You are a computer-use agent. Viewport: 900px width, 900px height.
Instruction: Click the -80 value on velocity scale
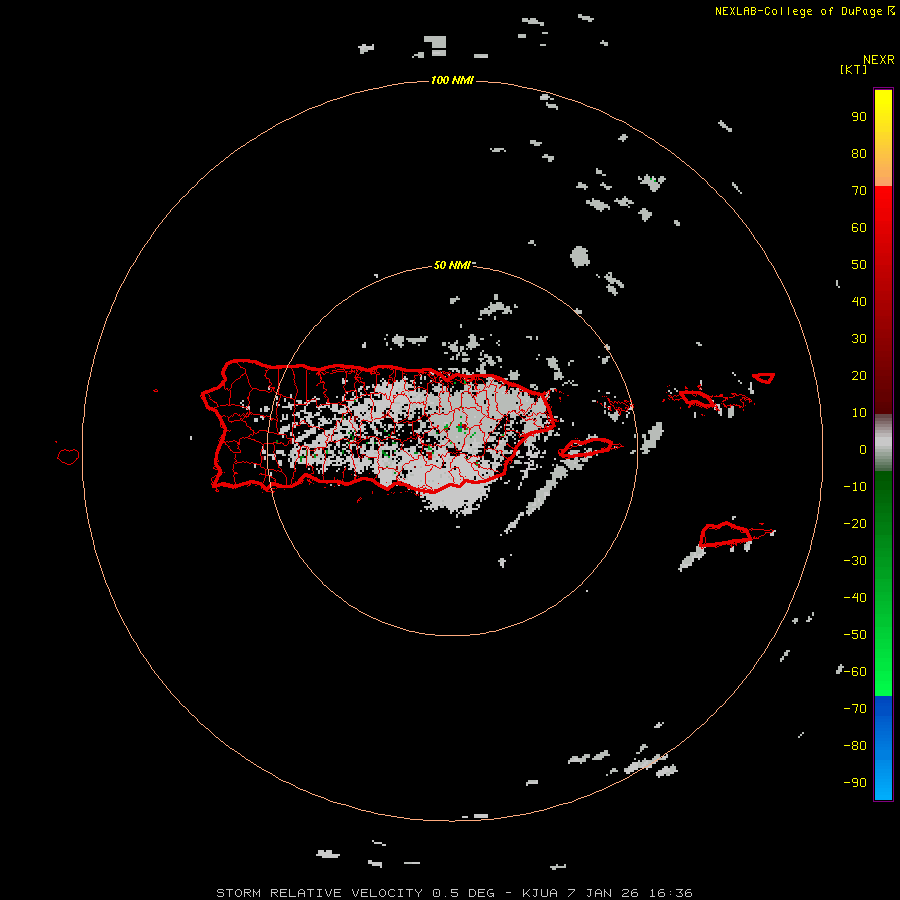point(855,746)
